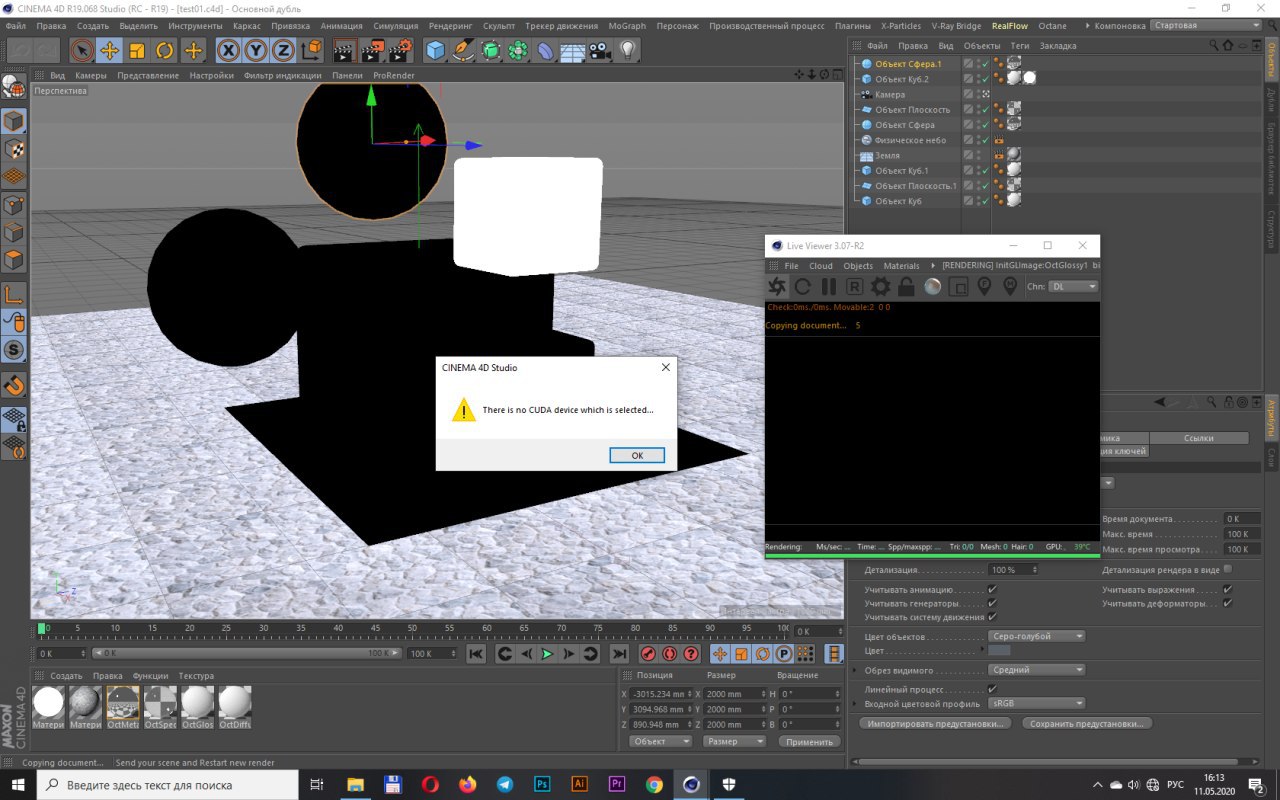Add a floor environment object
The height and width of the screenshot is (800, 1280).
click(572, 50)
